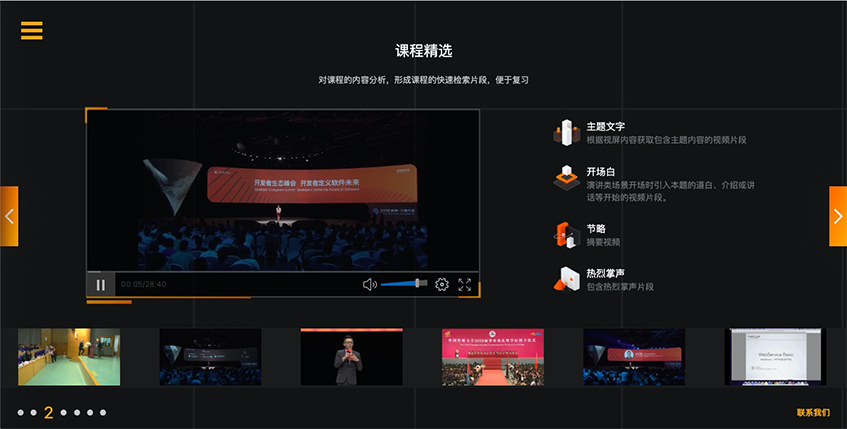
Task: Click the 联系我们 link
Action: (813, 413)
